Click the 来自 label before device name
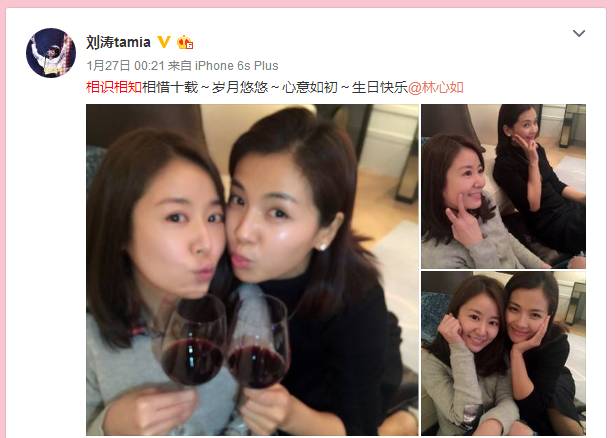 coord(179,65)
